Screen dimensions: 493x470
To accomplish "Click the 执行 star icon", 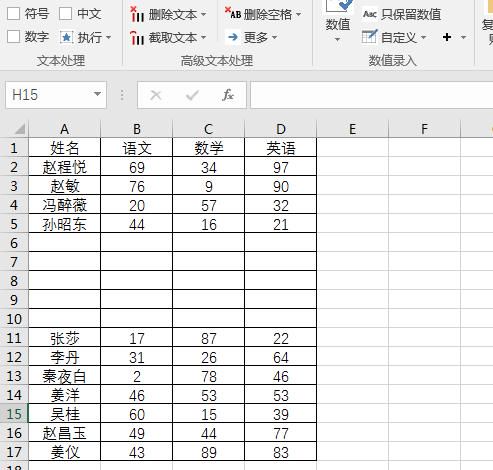I will click(66, 37).
